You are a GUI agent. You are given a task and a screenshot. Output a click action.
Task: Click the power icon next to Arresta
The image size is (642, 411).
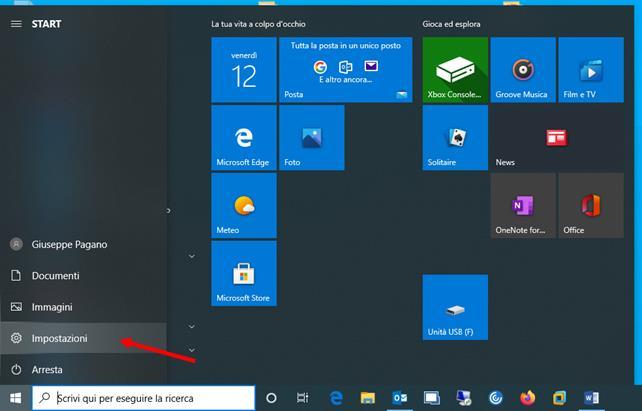point(16,370)
